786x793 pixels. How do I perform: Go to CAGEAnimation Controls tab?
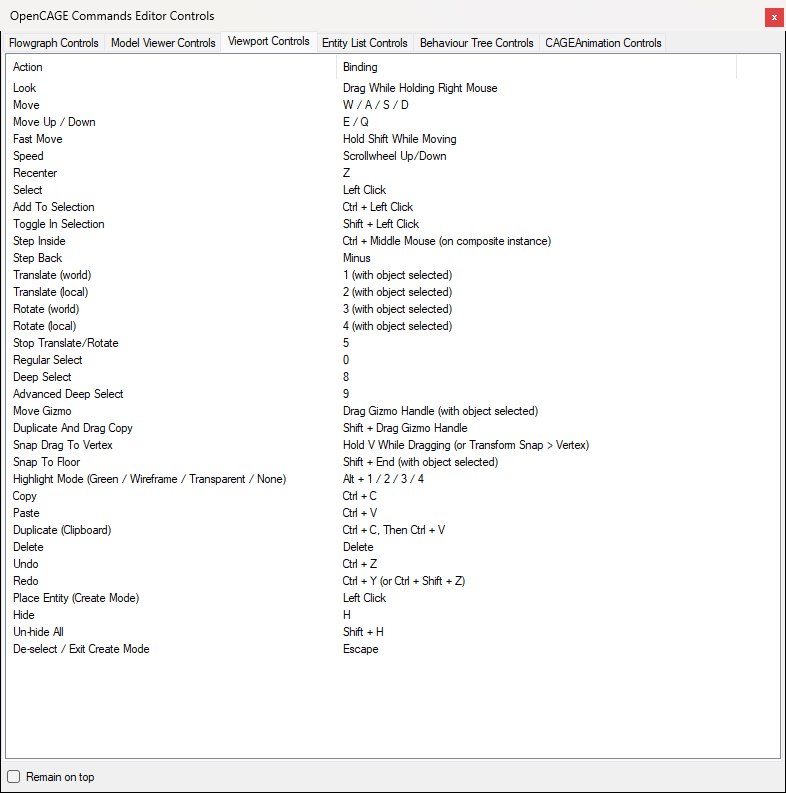(x=603, y=43)
